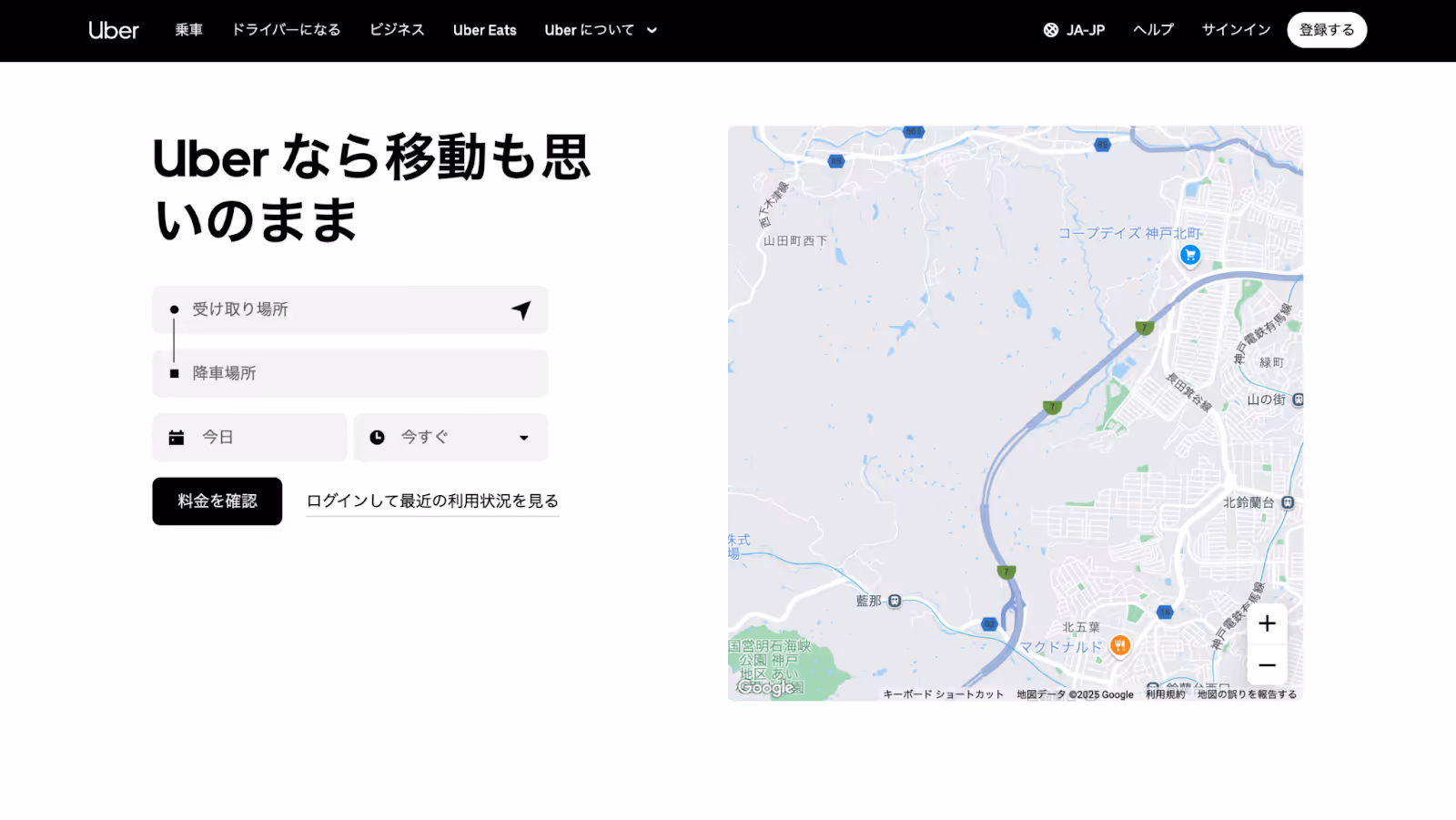Zoom out the map with minus button
This screenshot has height=820, width=1456.
(1267, 665)
